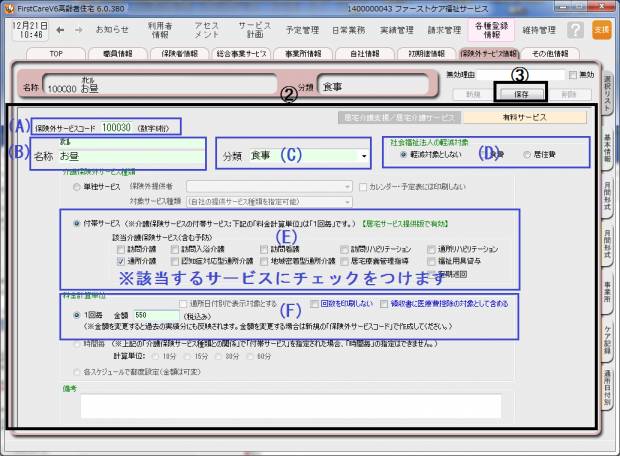The width and height of the screenshot is (620, 456).
Task: Open the お知らせ notifications menu
Action: click(x=112, y=30)
